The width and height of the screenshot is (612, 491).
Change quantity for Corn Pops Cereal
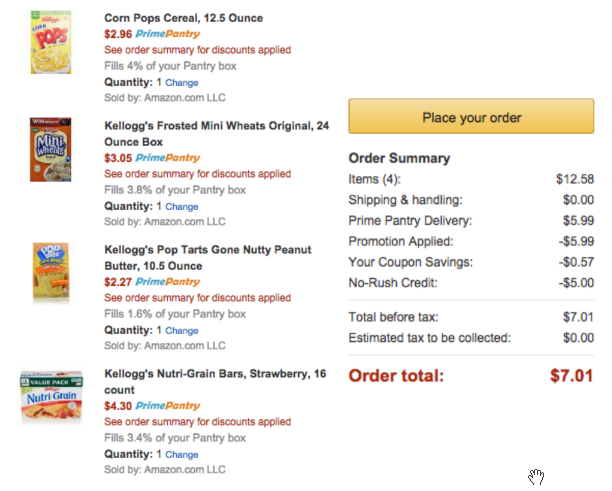[181, 82]
